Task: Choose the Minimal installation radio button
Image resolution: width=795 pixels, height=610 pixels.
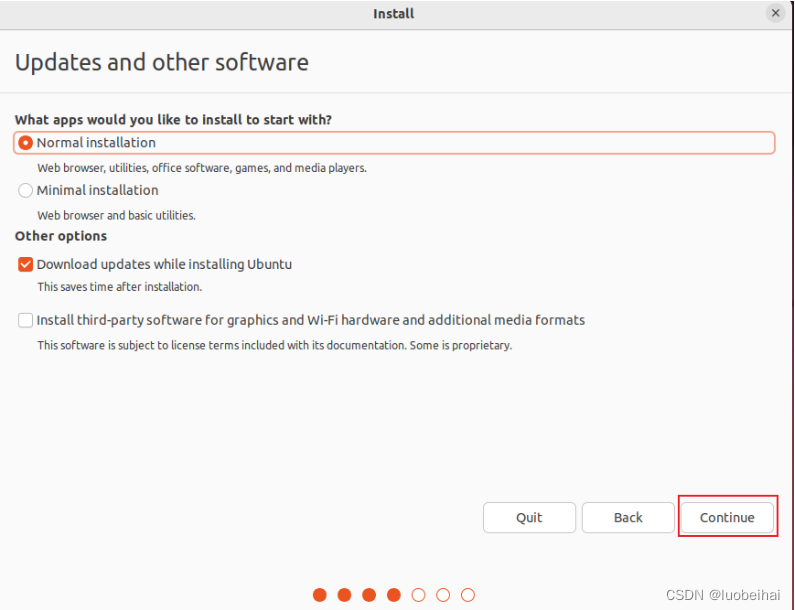Action: [x=25, y=191]
